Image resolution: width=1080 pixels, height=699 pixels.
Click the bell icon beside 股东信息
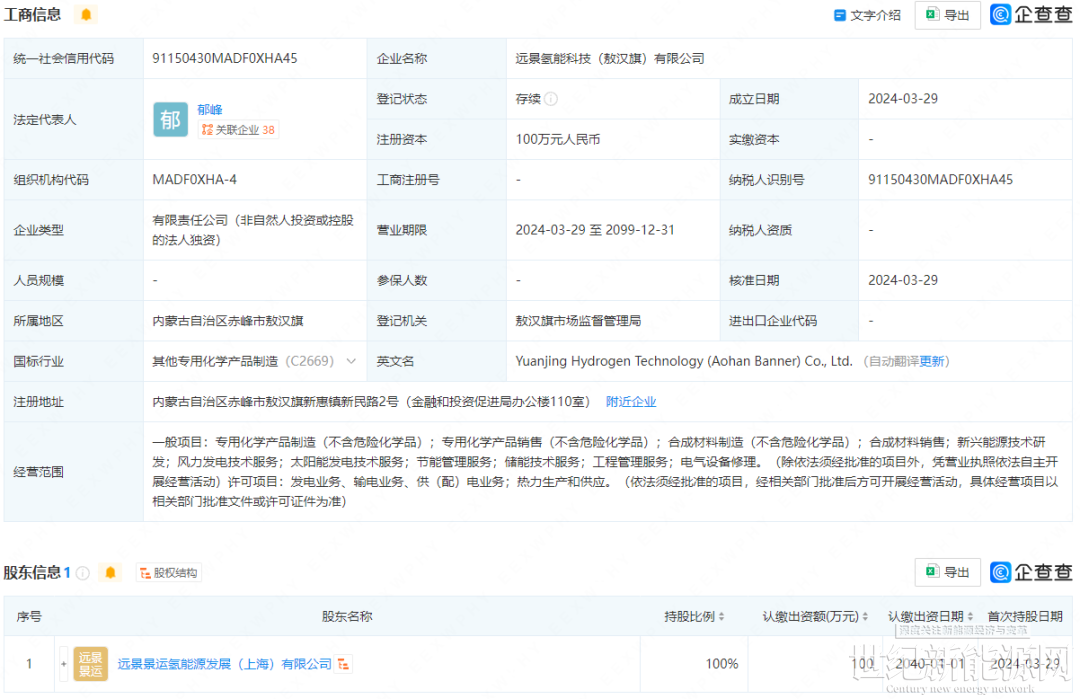click(x=110, y=573)
